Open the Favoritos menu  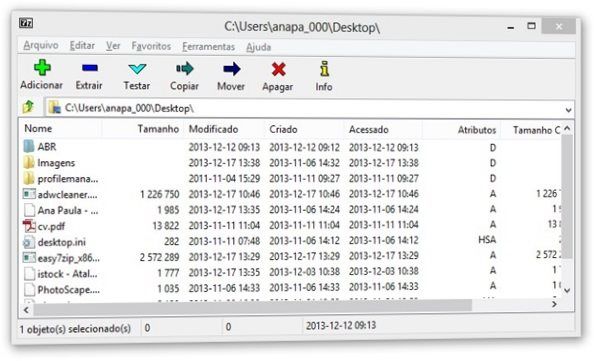point(151,47)
